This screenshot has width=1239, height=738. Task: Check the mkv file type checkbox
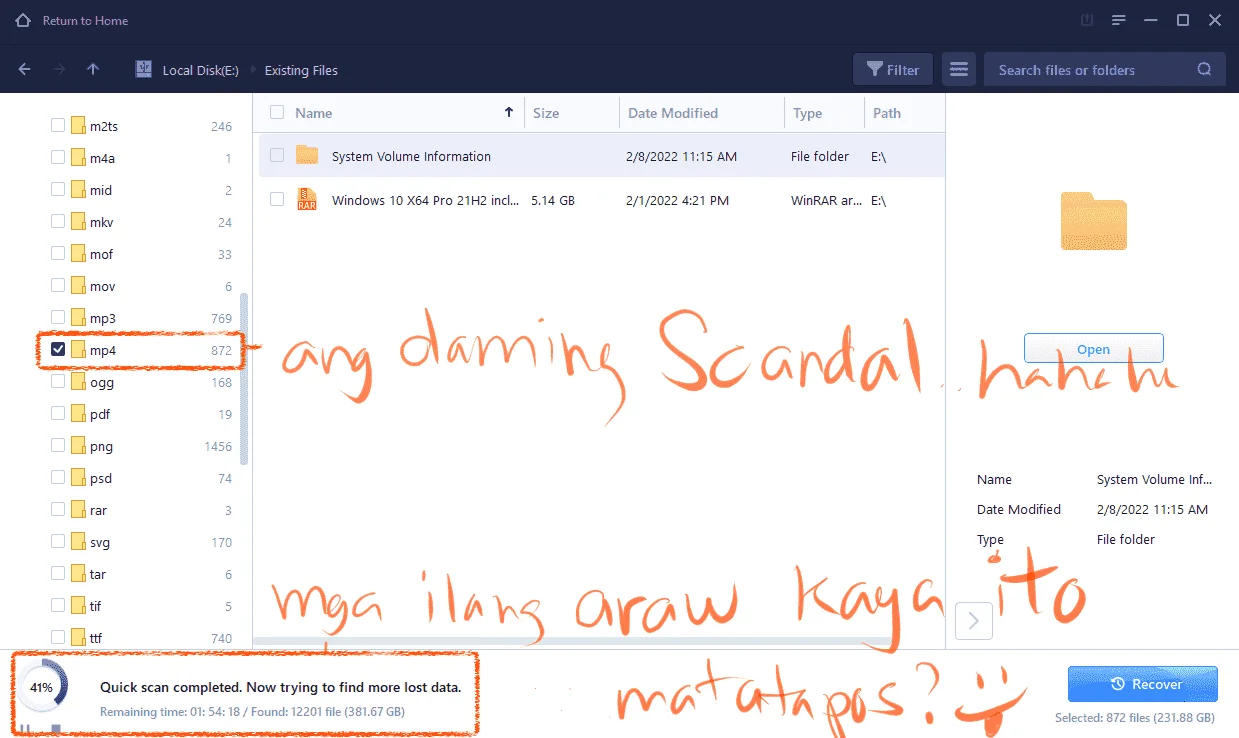[58, 222]
